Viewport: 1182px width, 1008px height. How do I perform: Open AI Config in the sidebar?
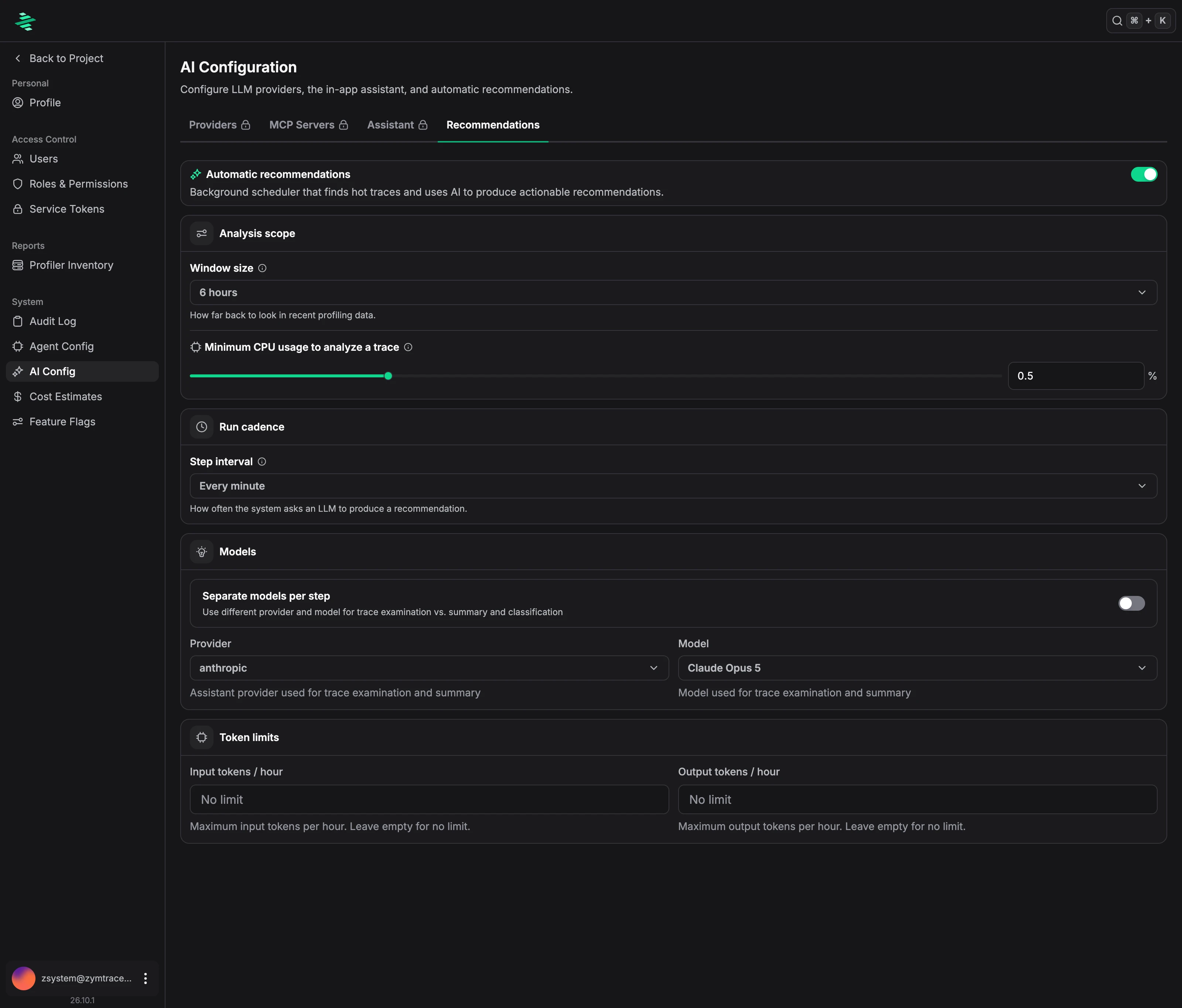coord(82,371)
